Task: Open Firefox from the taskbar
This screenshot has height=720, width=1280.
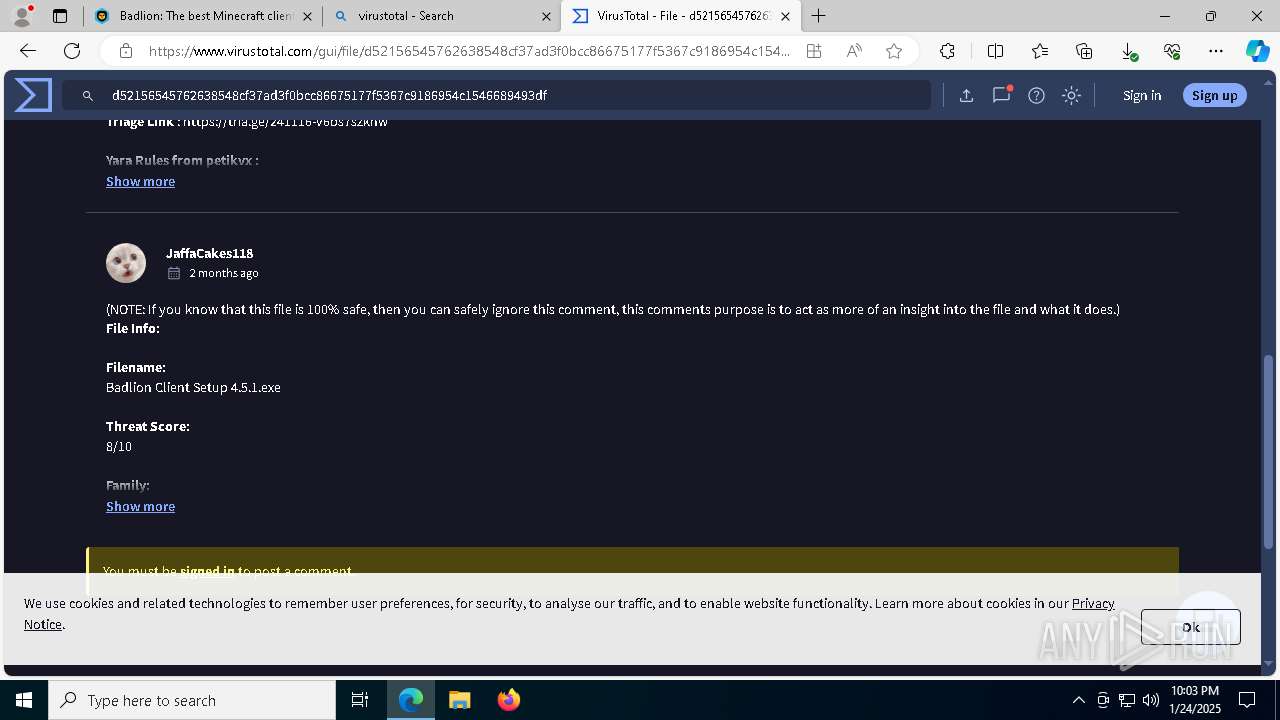Action: pyautogui.click(x=508, y=700)
